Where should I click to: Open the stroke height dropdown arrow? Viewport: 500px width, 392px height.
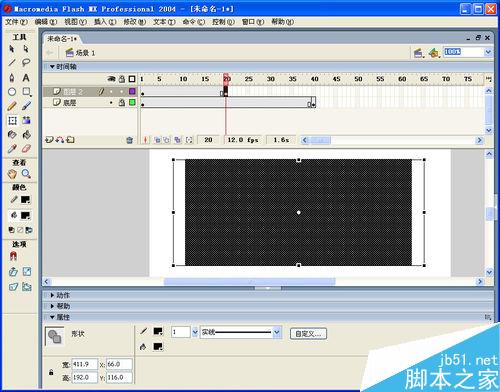coord(195,332)
